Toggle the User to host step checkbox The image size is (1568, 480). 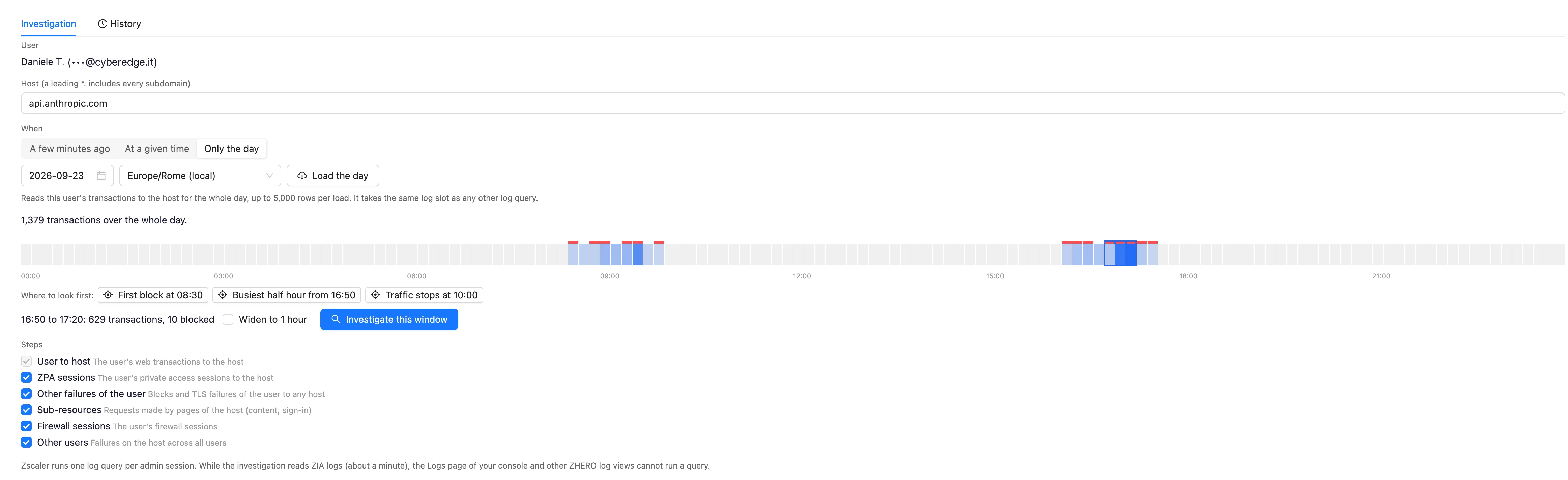point(26,361)
